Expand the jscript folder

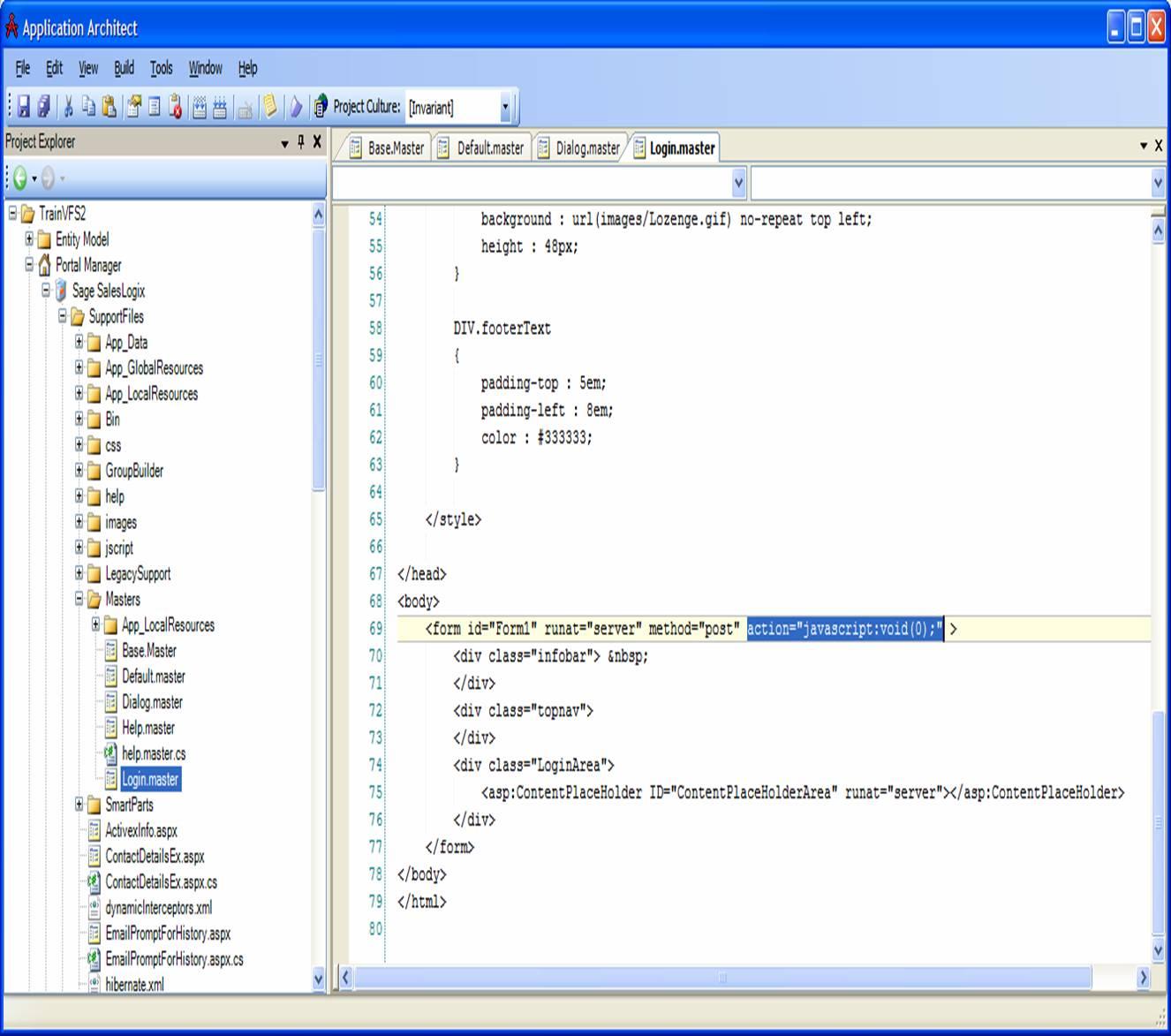point(79,547)
